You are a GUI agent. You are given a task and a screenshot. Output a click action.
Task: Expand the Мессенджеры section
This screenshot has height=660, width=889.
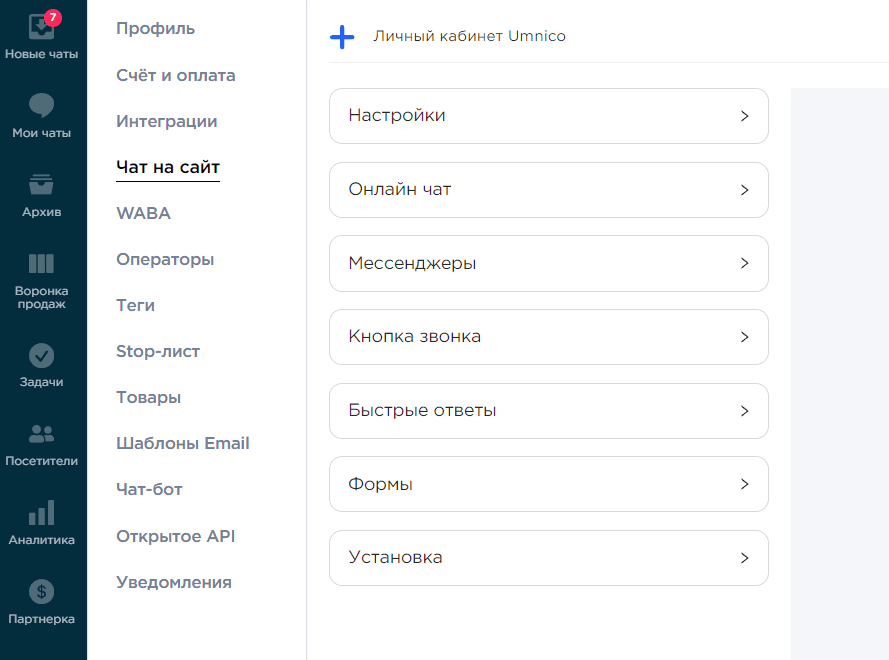[548, 264]
